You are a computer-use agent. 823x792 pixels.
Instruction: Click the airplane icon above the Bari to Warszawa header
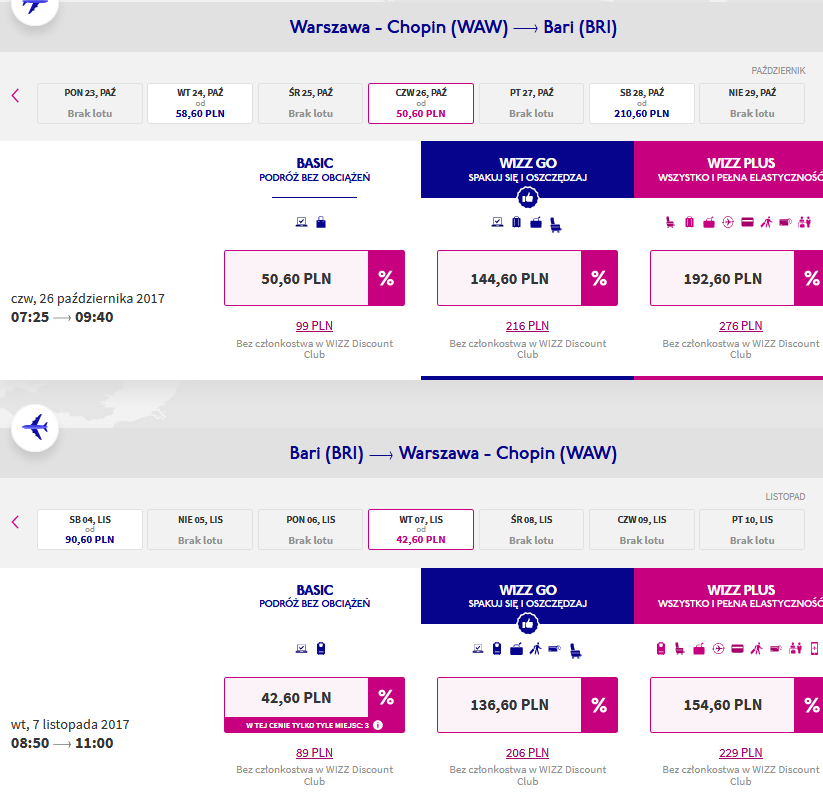tap(35, 427)
